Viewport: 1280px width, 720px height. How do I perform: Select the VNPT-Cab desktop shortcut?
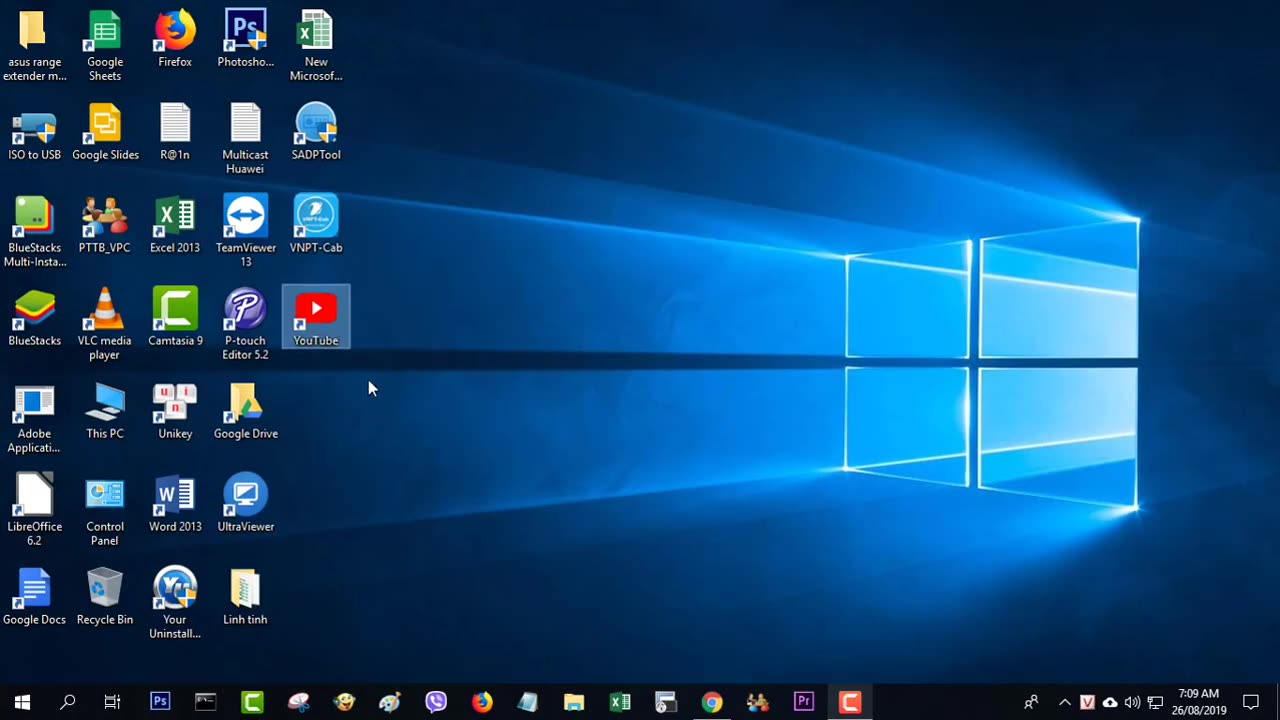(x=316, y=226)
